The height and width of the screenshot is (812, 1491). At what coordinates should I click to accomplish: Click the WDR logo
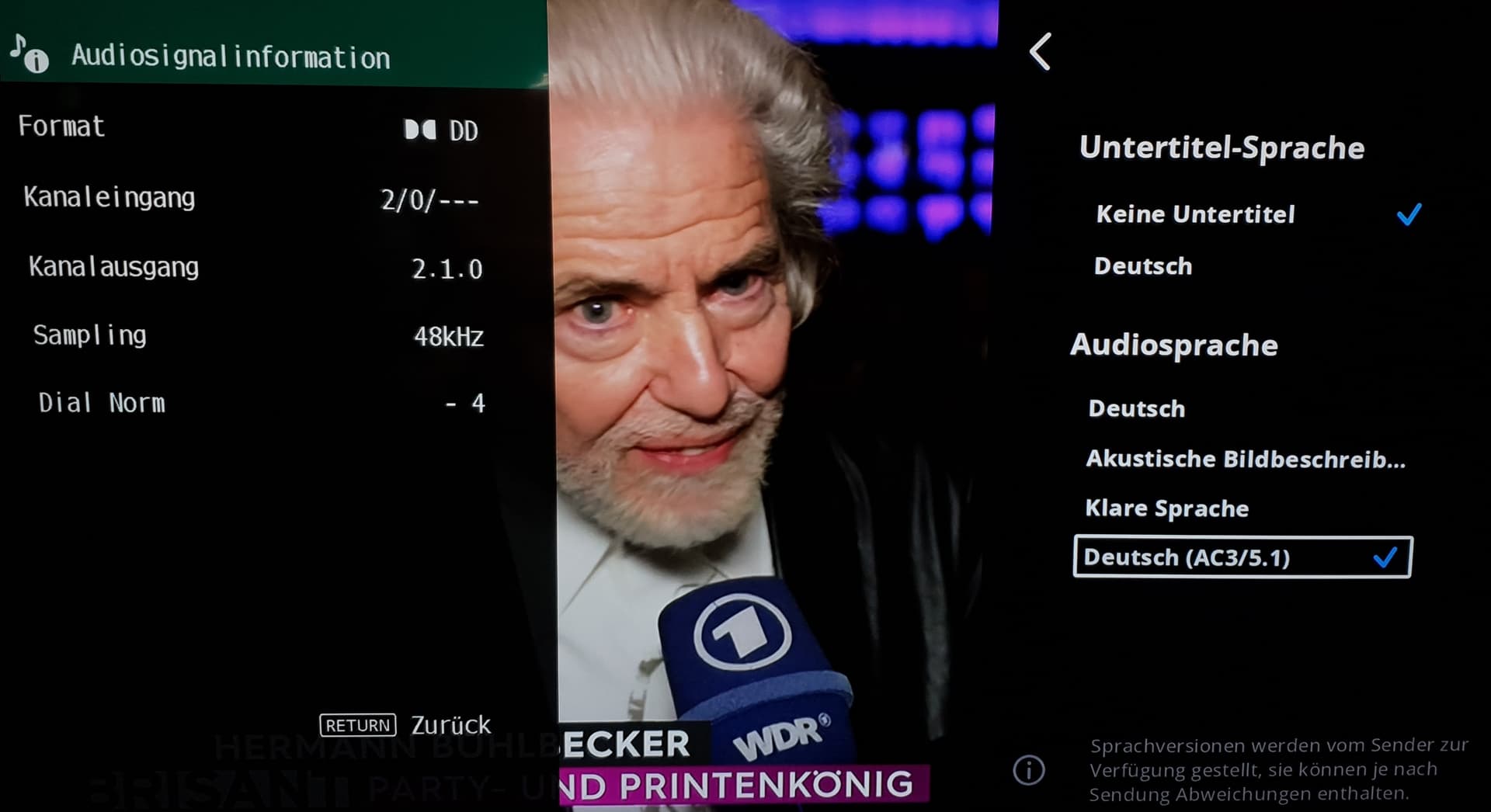[782, 735]
